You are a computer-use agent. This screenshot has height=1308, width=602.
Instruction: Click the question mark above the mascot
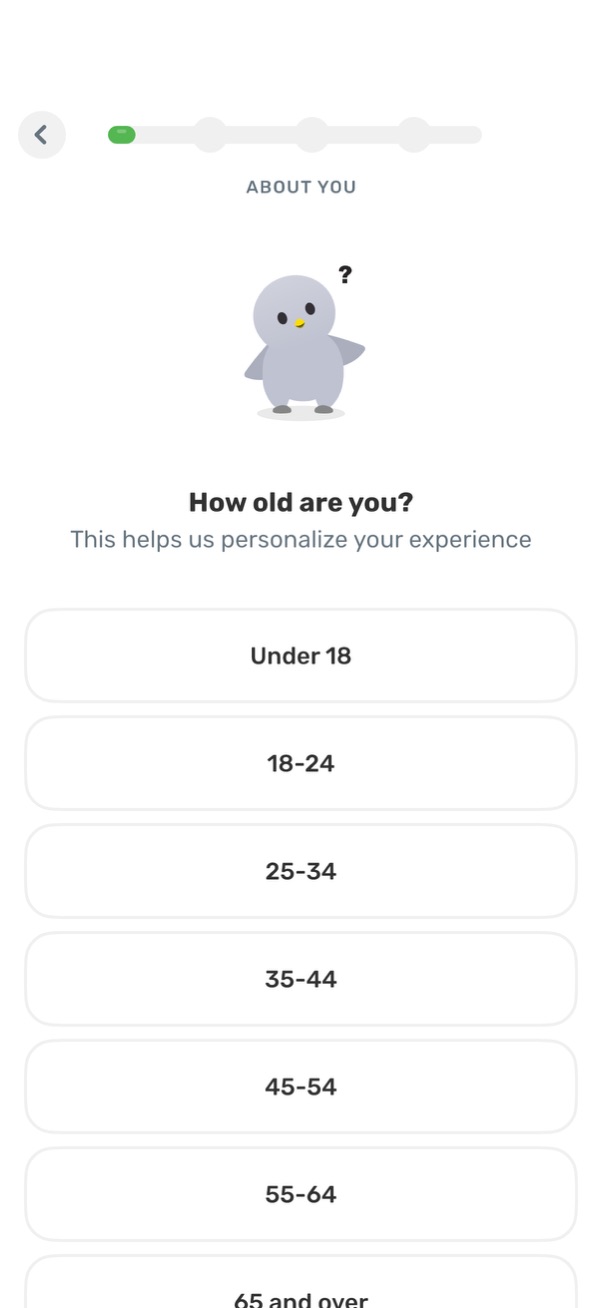click(345, 274)
